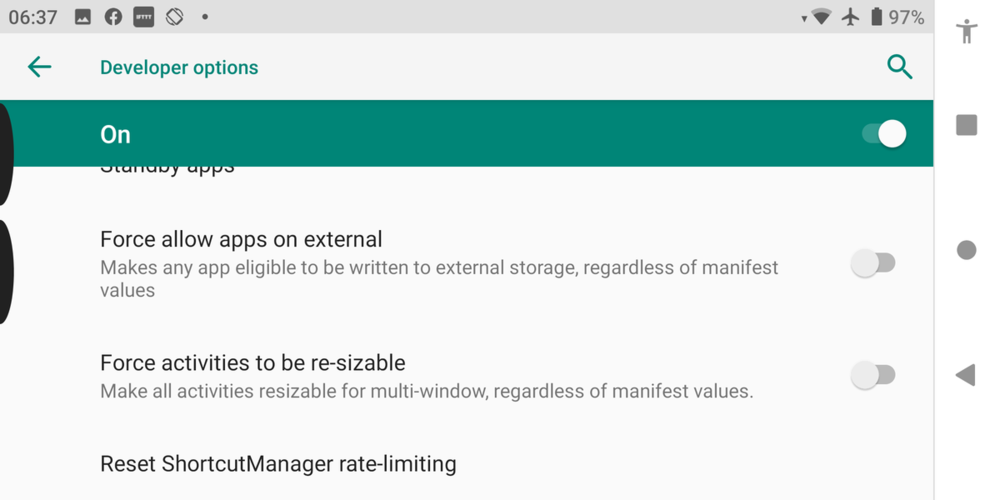Tap the Developer options page title
The height and width of the screenshot is (500, 1000).
[x=179, y=68]
